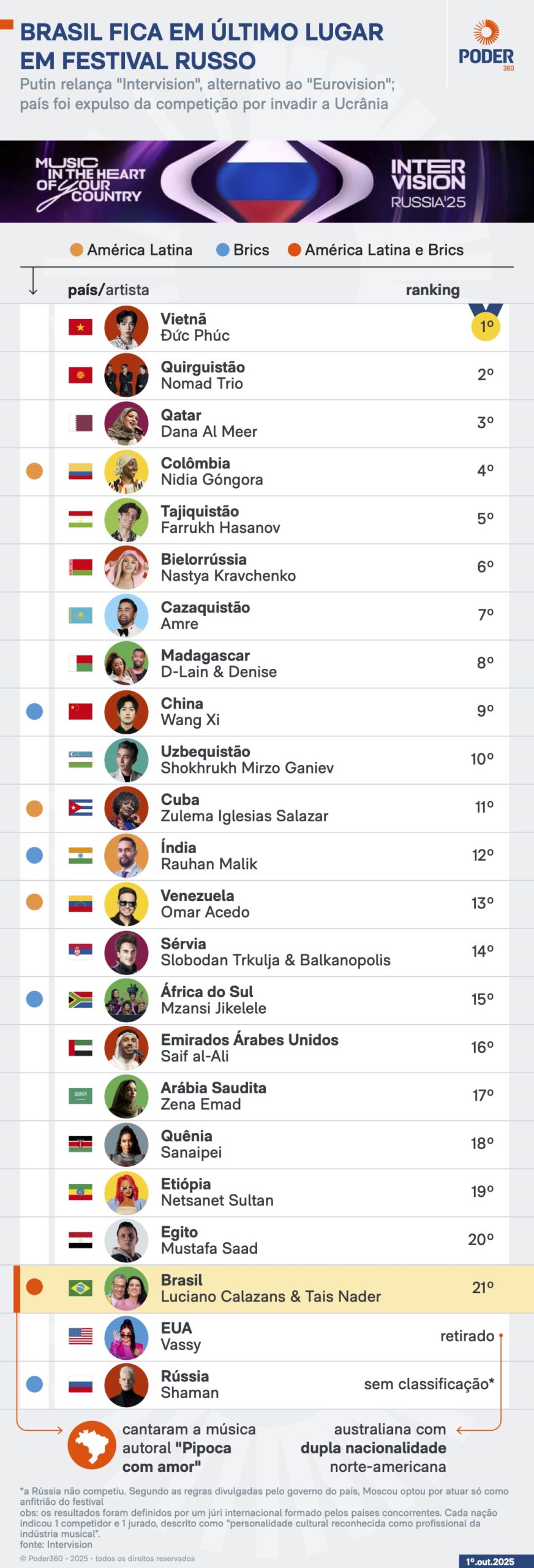Image resolution: width=534 pixels, height=1568 pixels.
Task: Click the América Latina e Brics legend dot
Action: click(294, 250)
